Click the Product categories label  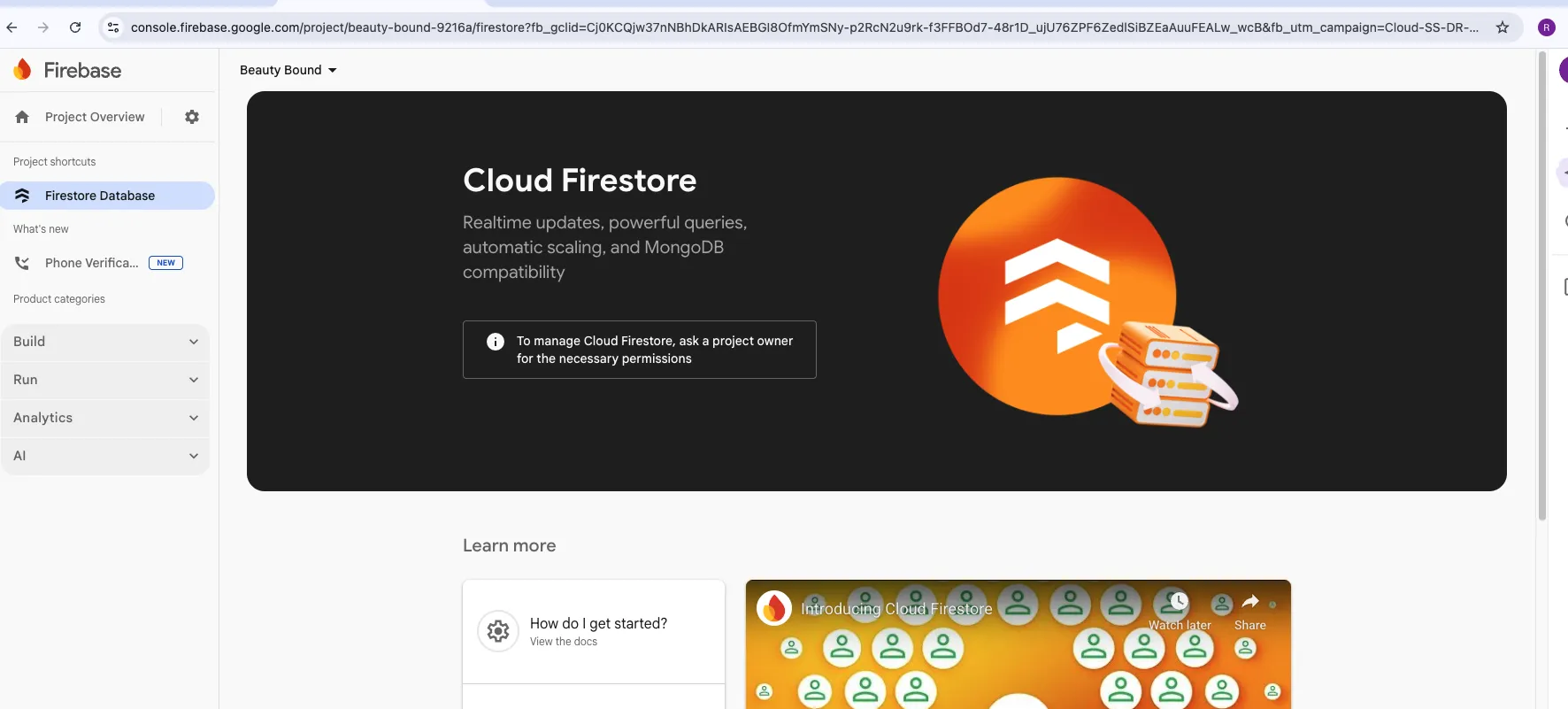pos(59,299)
